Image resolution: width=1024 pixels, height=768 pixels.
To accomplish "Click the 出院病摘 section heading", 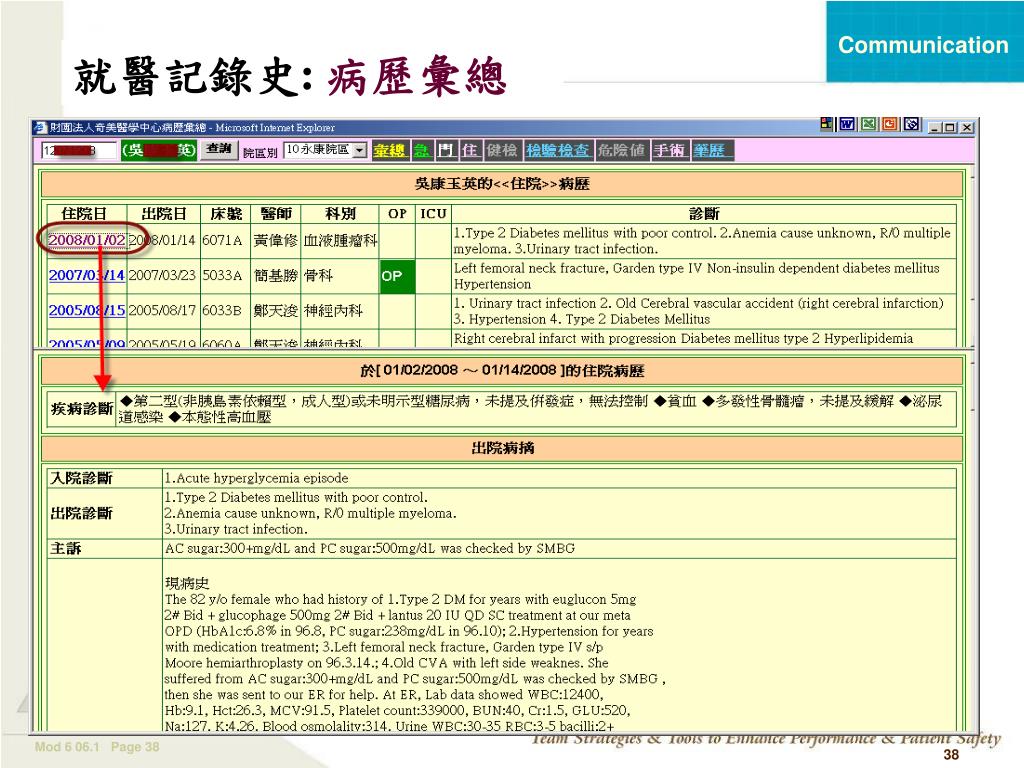I will coord(502,448).
